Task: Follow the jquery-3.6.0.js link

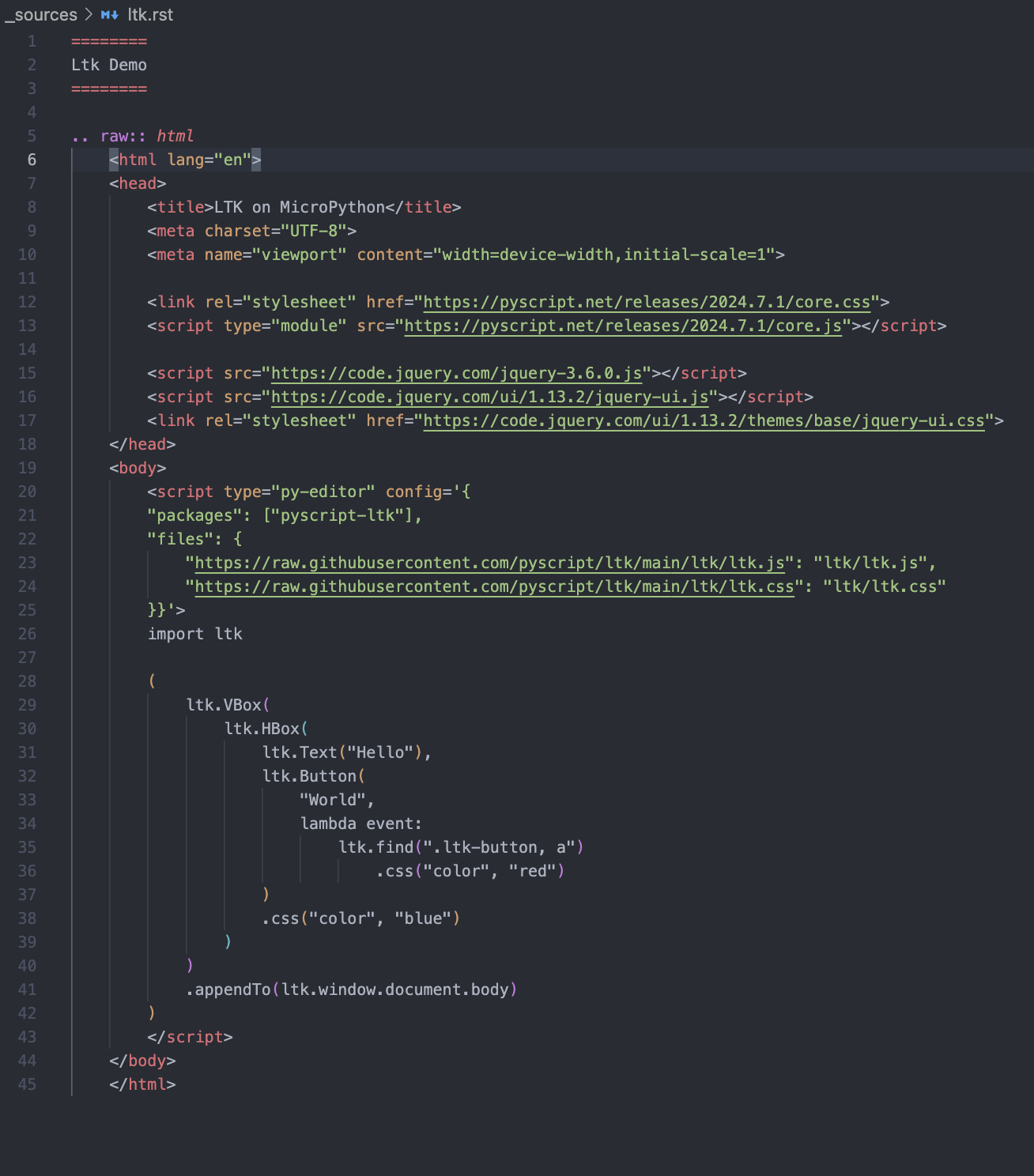Action: 456,373
